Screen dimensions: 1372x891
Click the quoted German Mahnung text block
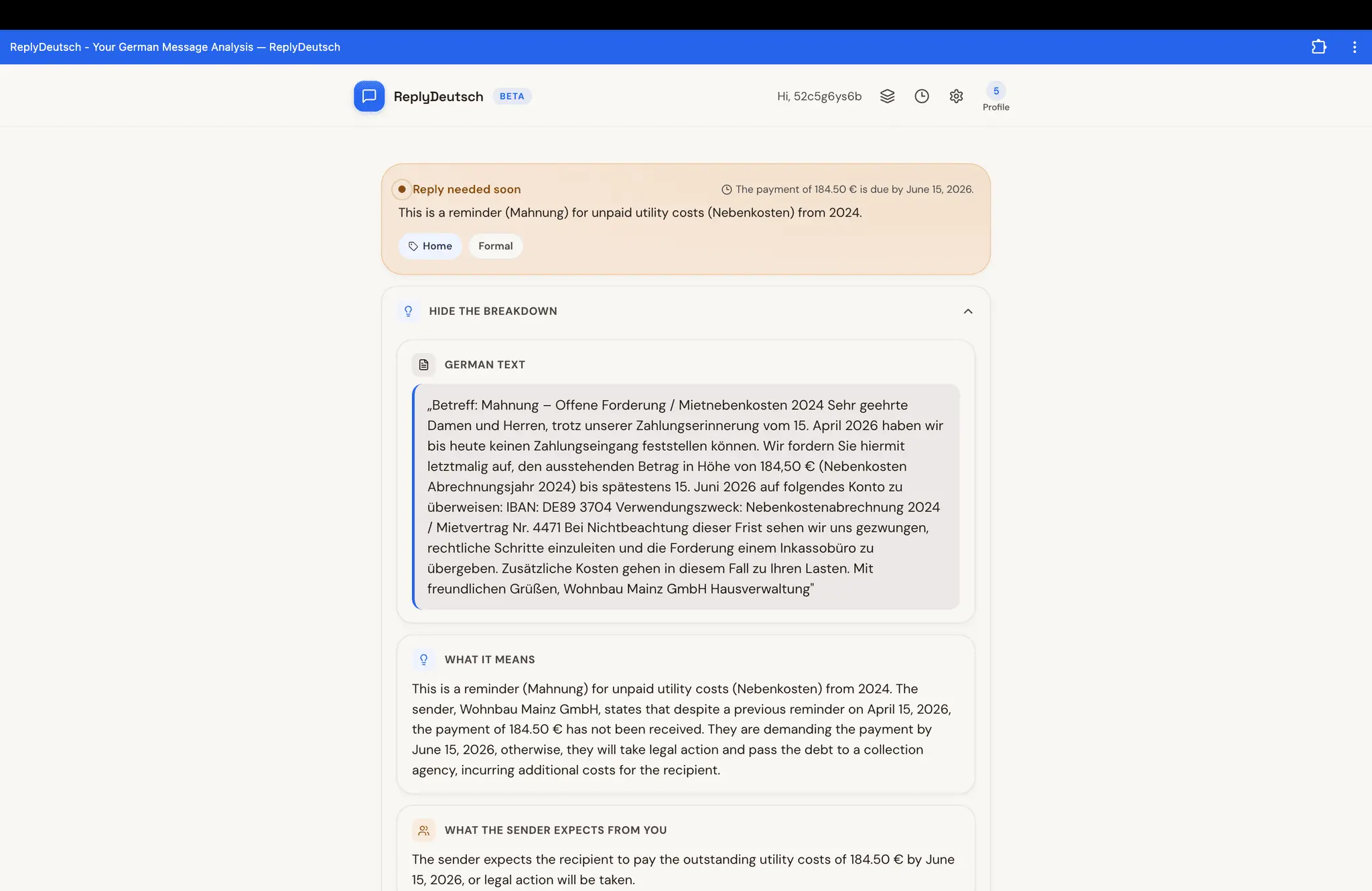click(686, 496)
